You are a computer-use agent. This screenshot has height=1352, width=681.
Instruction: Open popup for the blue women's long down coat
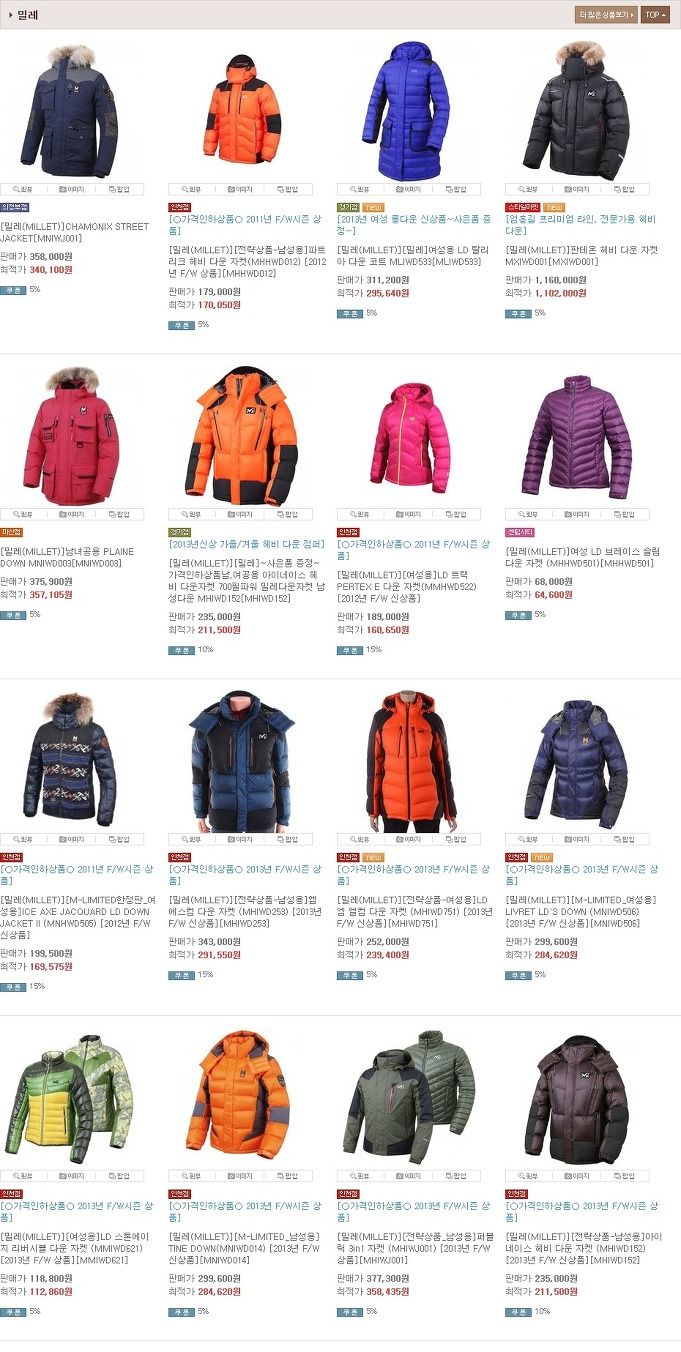pos(456,189)
